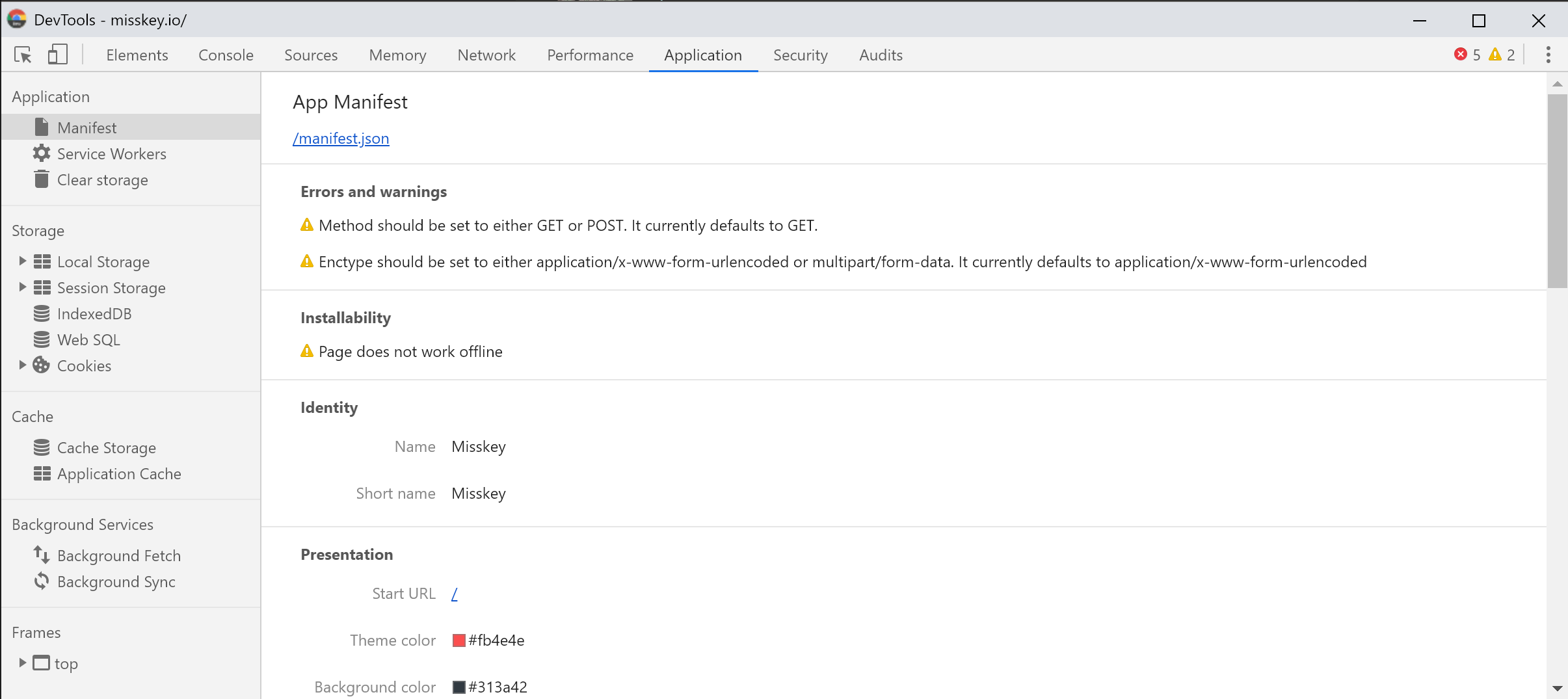
Task: Maximize the DevTools window
Action: (x=1478, y=21)
